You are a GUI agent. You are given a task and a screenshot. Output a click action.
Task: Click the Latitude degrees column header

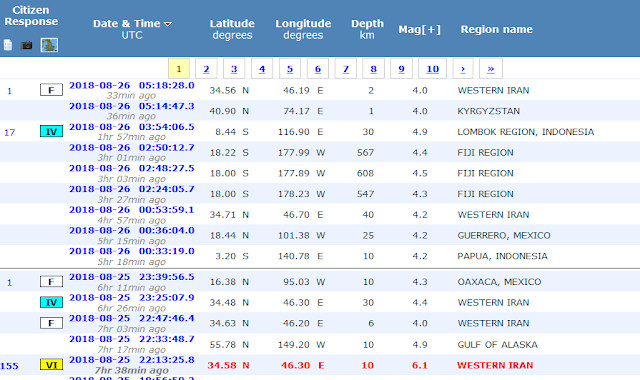232,29
